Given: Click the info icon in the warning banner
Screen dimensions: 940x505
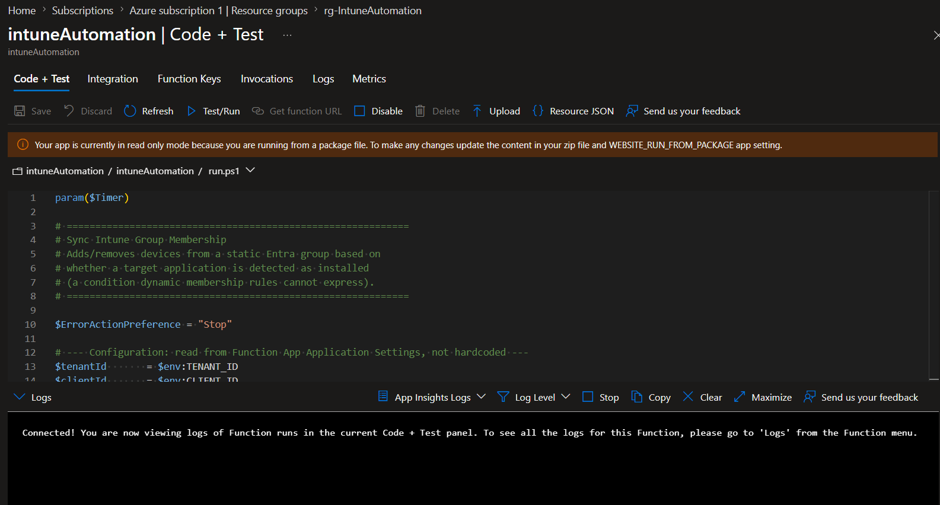Looking at the screenshot, I should 23,145.
